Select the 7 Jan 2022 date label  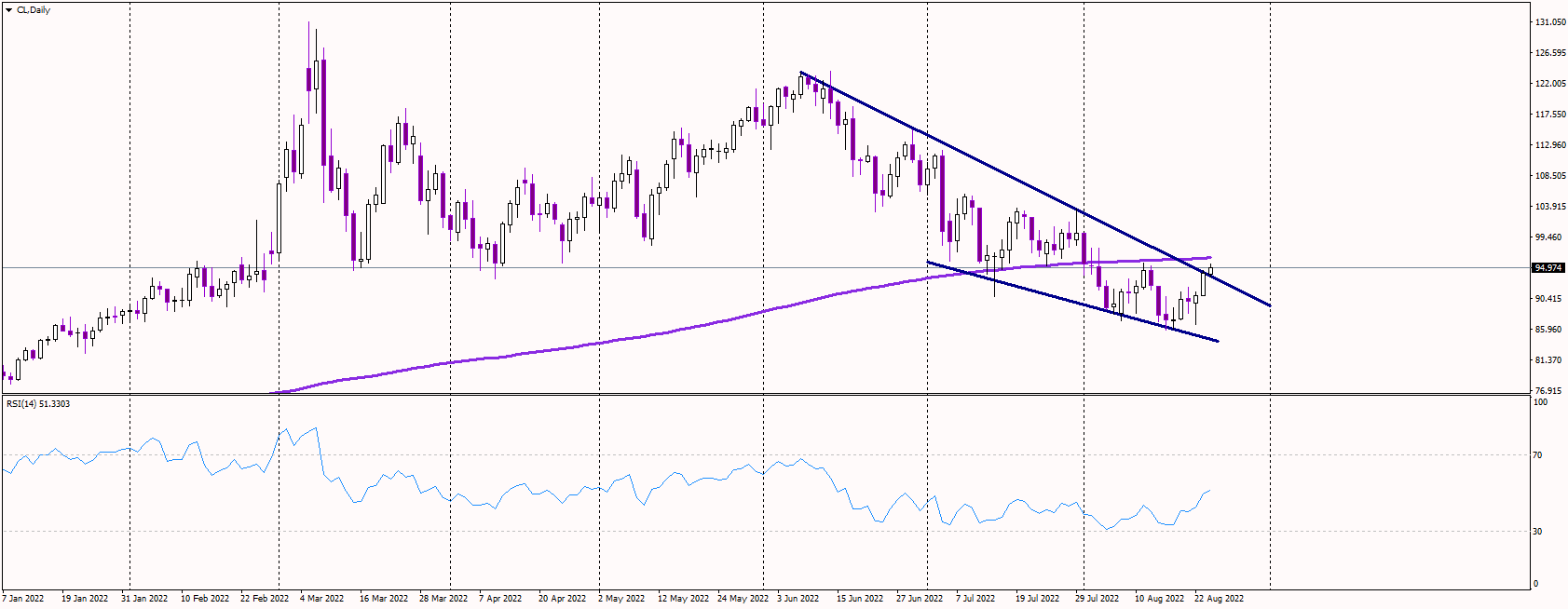(x=23, y=599)
